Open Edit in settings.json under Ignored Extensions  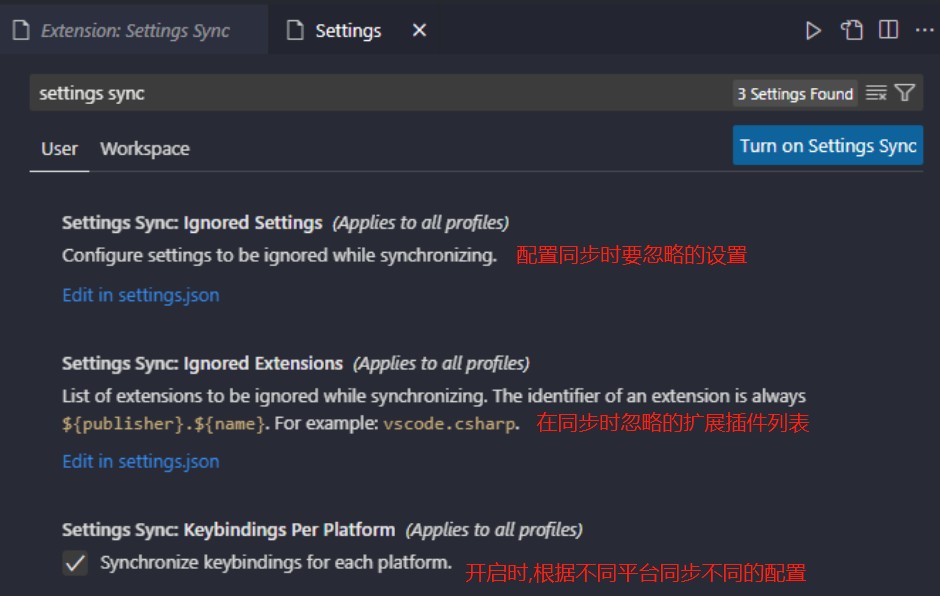(141, 461)
